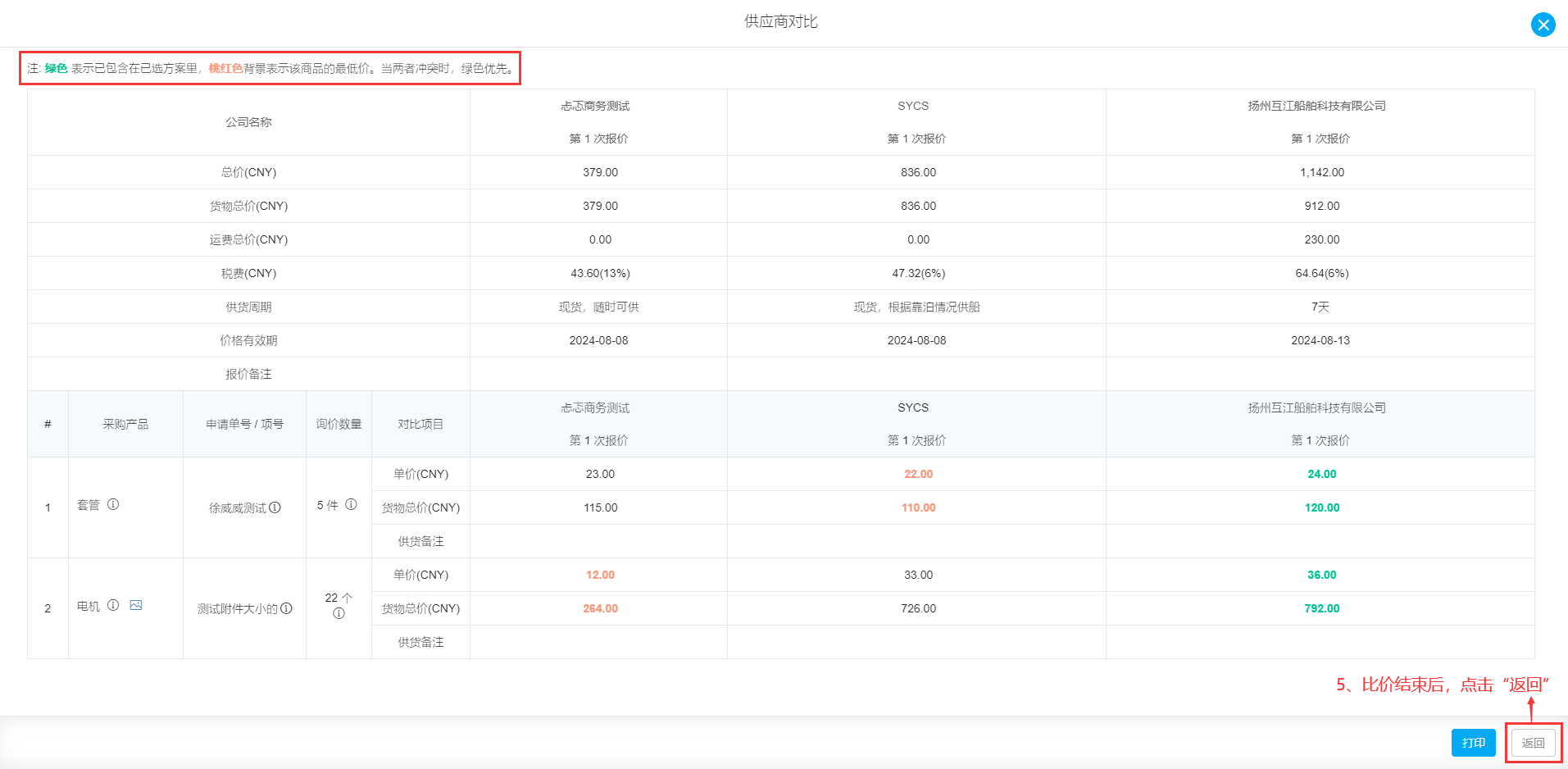Click goods total 792.00 for 电机
1568x769 pixels.
[1321, 608]
